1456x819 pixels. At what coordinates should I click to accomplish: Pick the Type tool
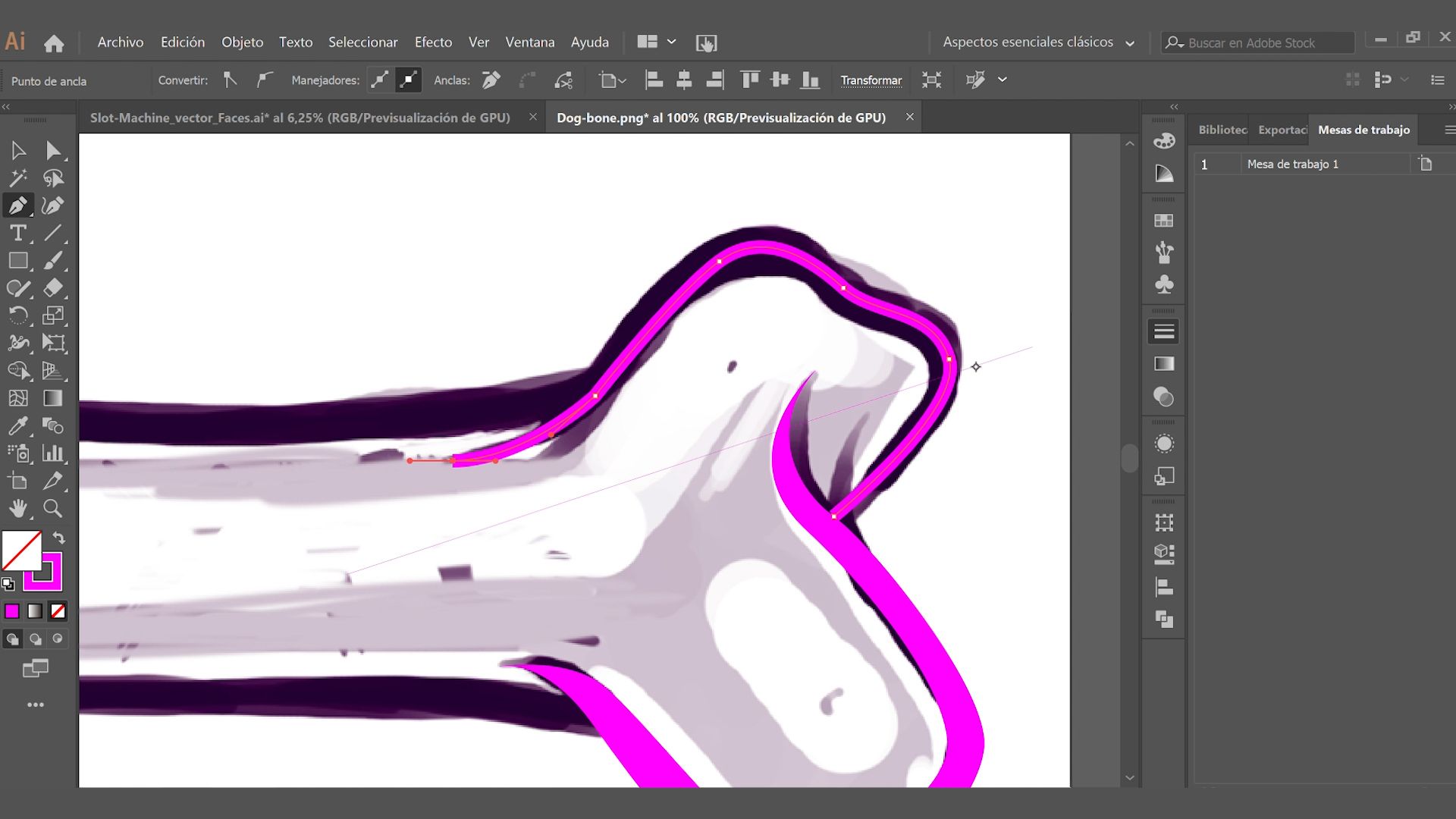click(18, 233)
